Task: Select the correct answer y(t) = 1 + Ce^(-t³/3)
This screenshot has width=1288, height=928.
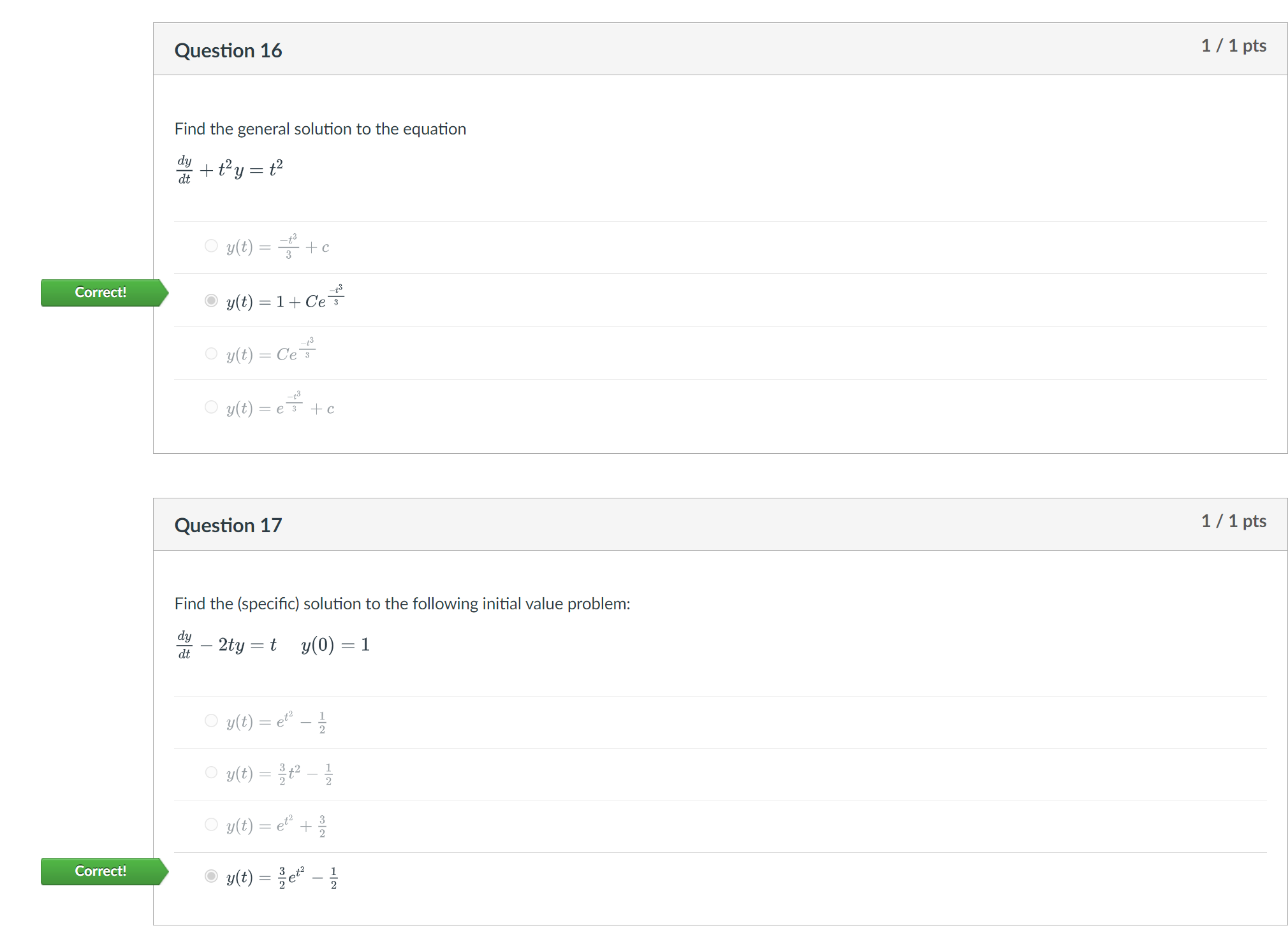Action: click(210, 300)
